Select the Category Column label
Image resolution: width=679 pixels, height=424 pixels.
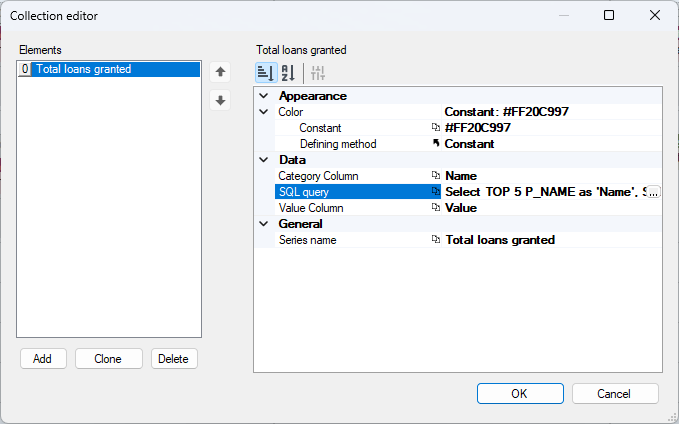[318, 176]
